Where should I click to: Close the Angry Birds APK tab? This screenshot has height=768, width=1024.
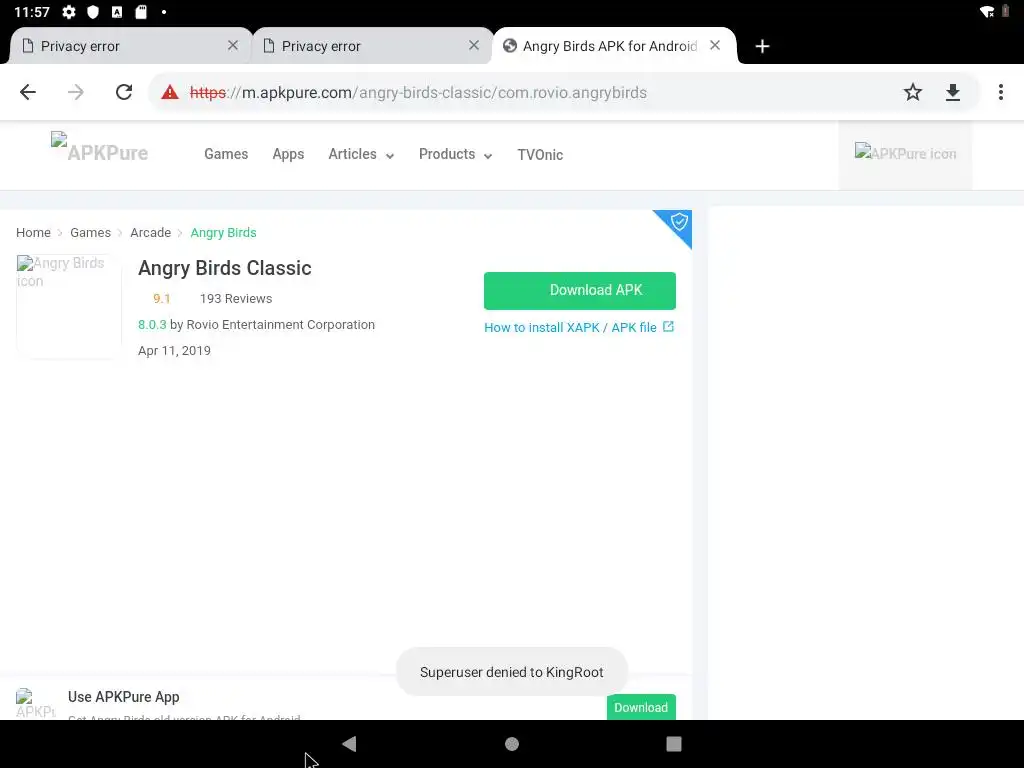click(x=715, y=45)
